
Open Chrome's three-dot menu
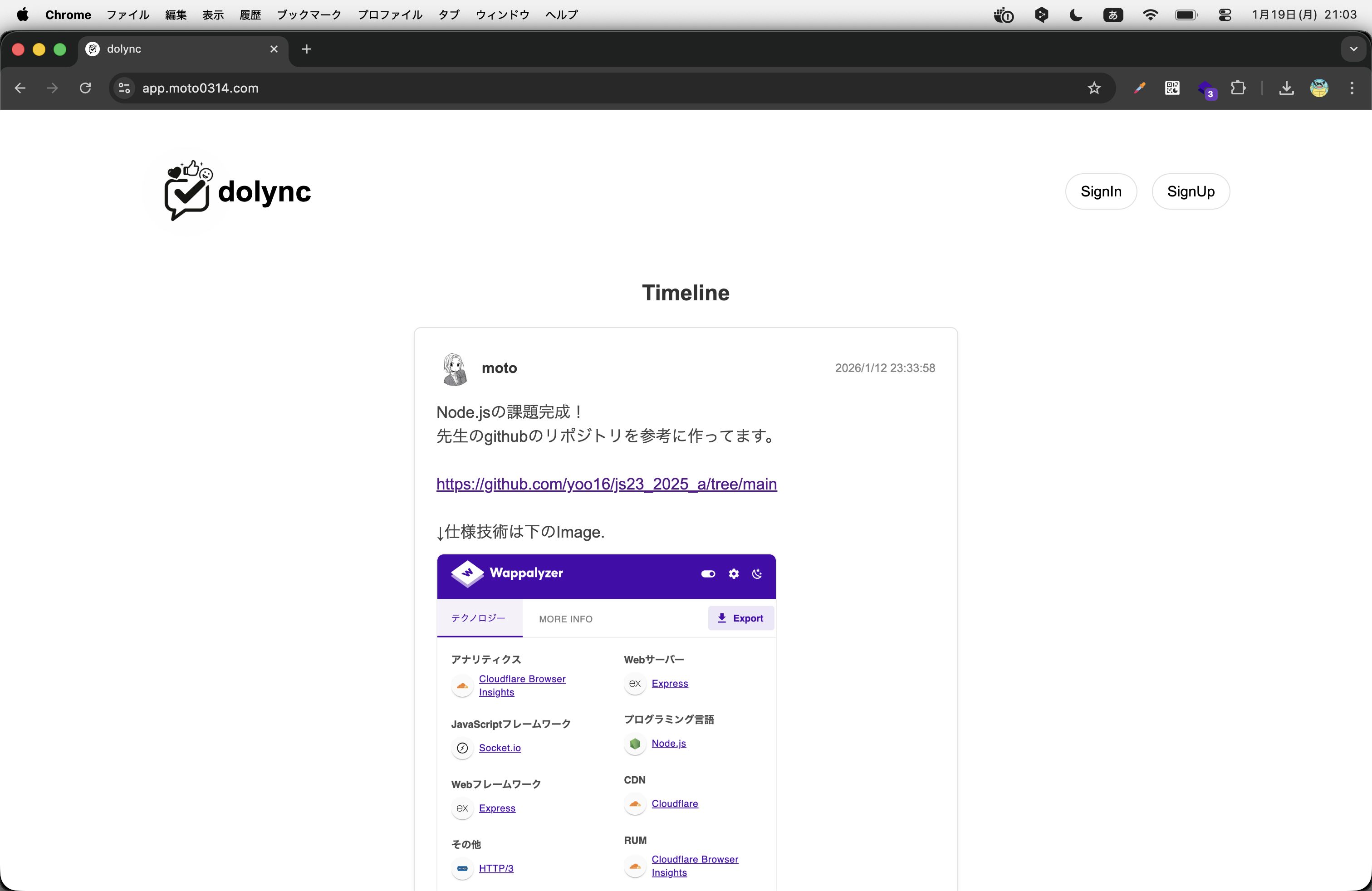(1352, 88)
